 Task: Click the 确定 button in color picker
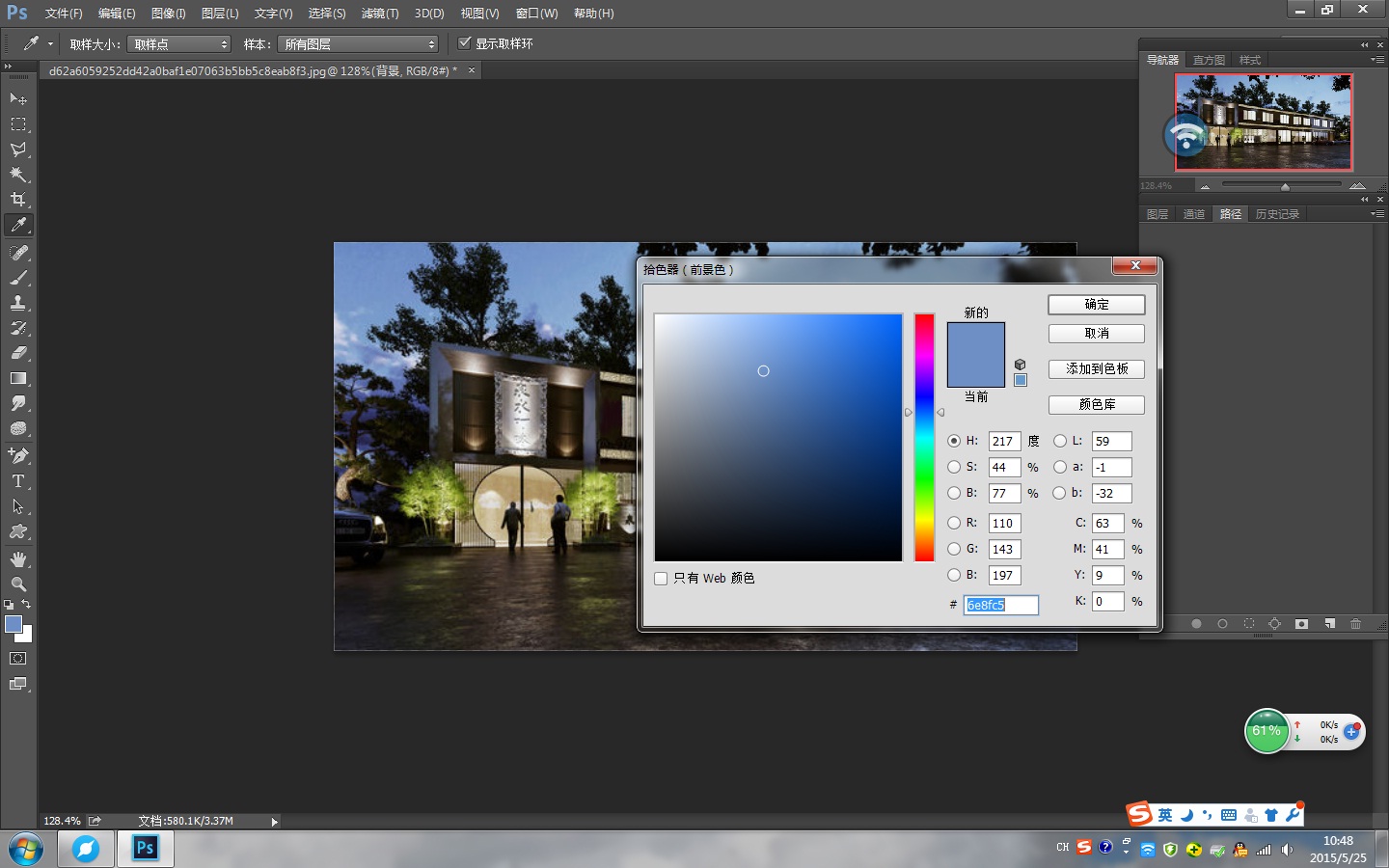click(x=1097, y=305)
